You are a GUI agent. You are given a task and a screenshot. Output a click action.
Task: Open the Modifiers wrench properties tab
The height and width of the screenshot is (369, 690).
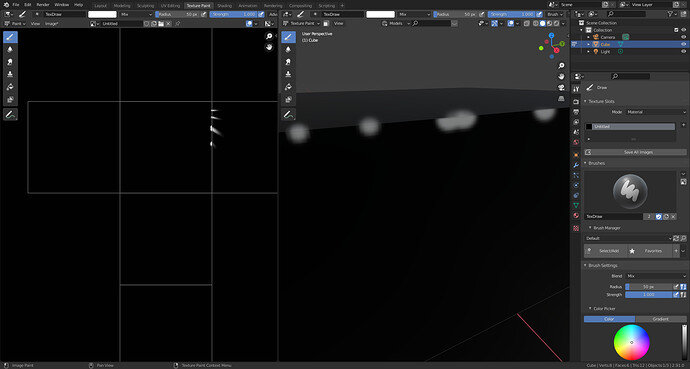[576, 165]
